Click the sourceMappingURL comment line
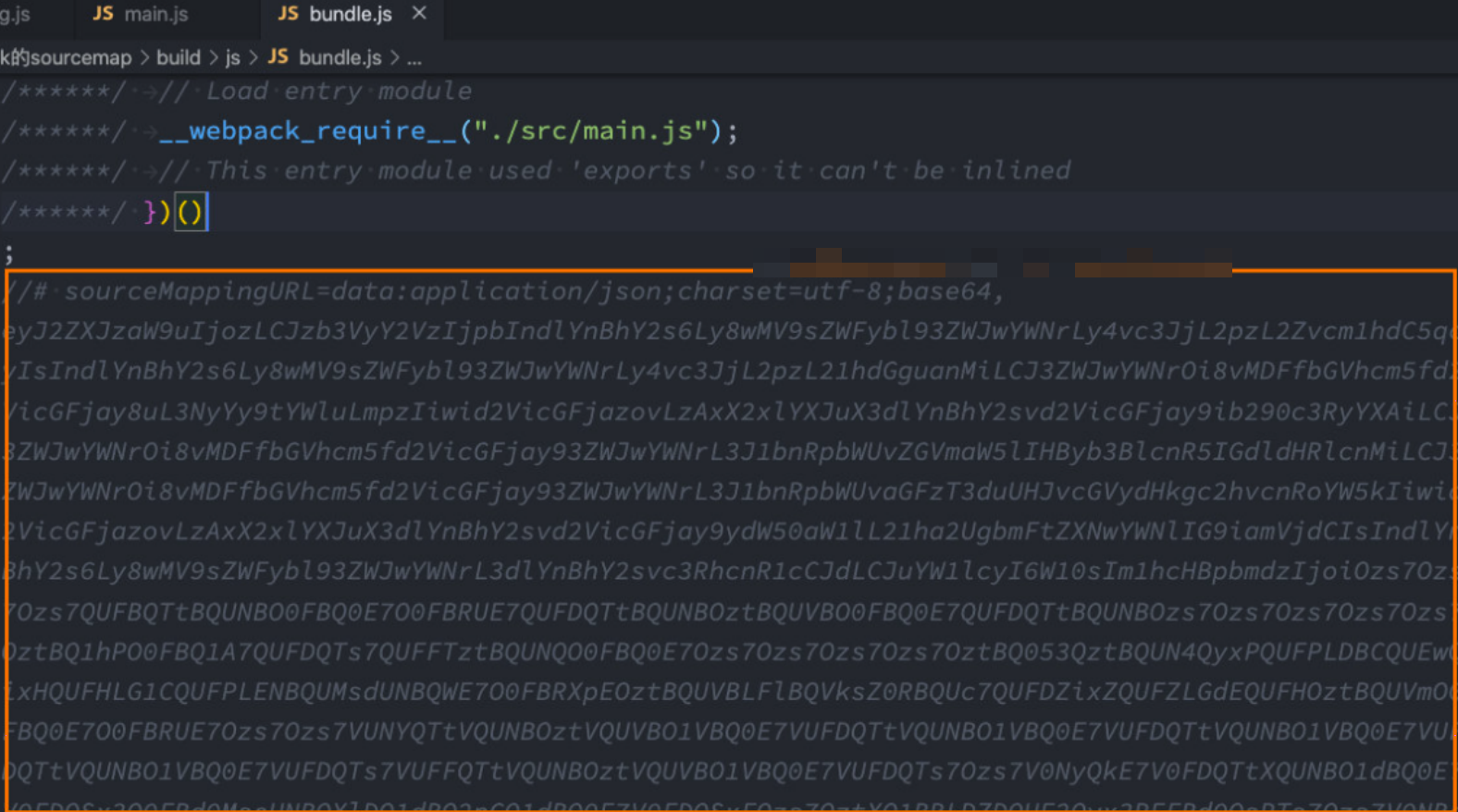This screenshot has height=812, width=1458. (503, 292)
